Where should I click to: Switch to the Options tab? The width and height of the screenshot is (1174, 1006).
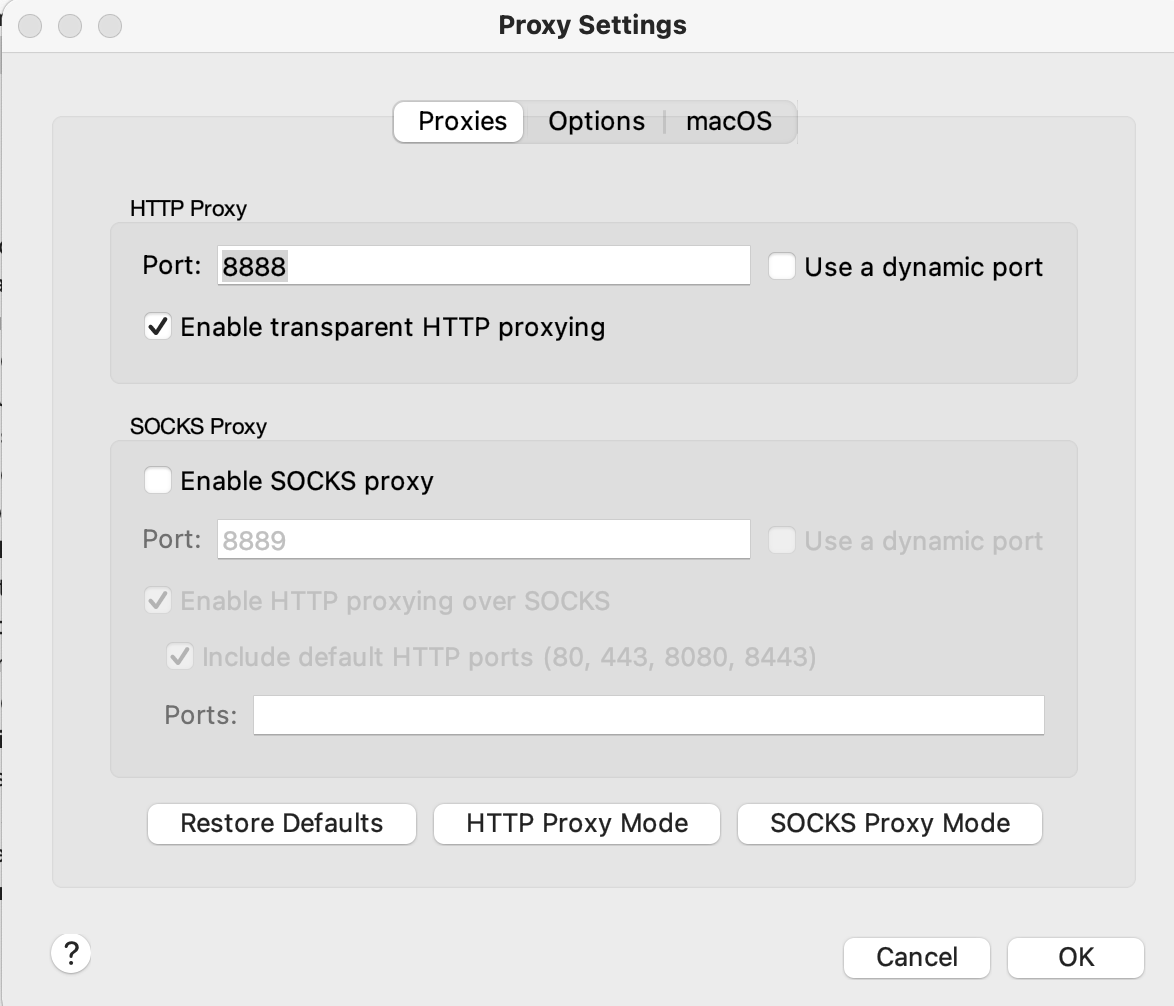(596, 121)
